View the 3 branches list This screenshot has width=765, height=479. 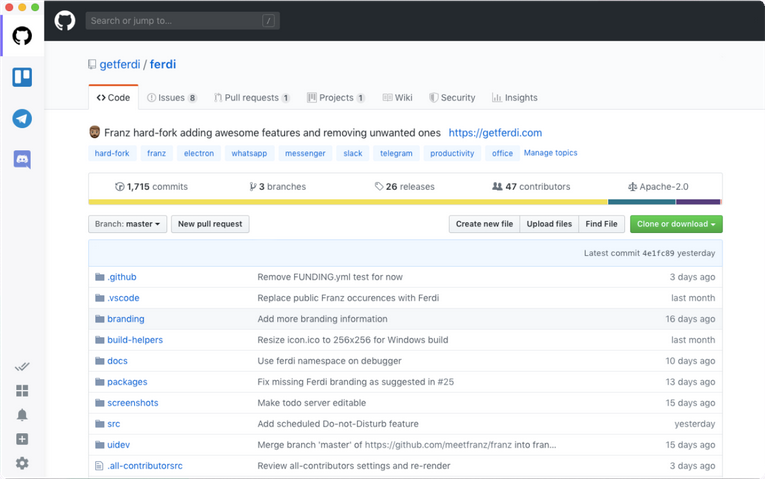(x=278, y=186)
